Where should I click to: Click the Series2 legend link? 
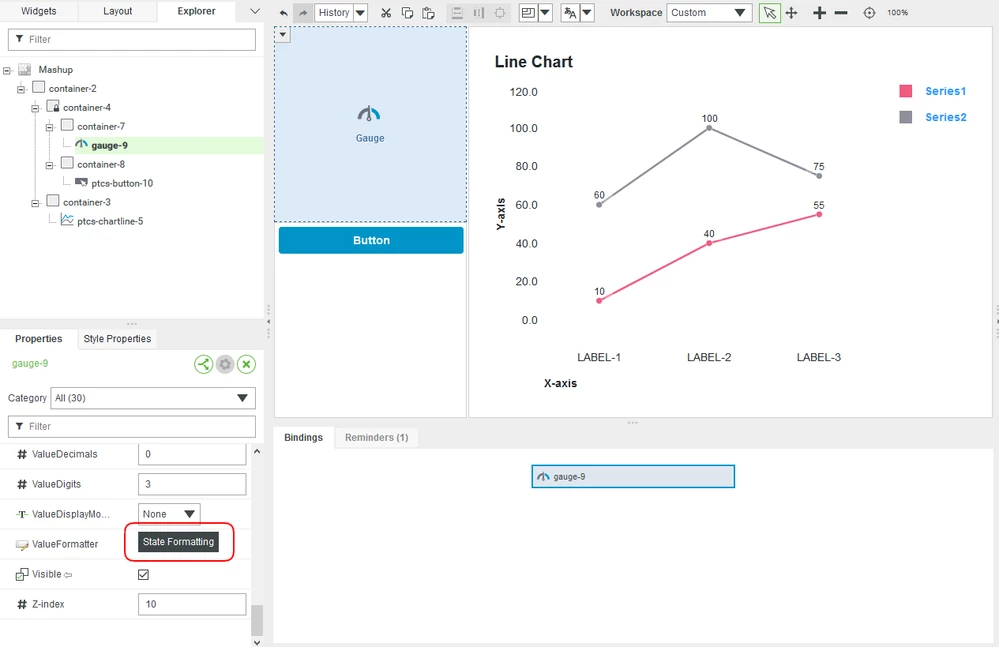pos(945,117)
